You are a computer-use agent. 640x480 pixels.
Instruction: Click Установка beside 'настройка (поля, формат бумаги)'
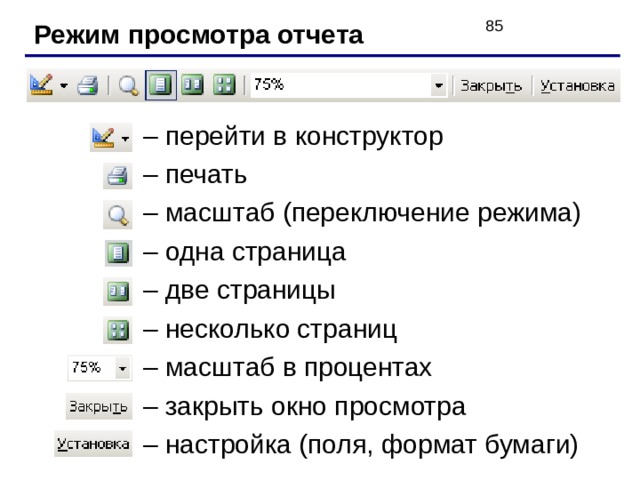(93, 444)
